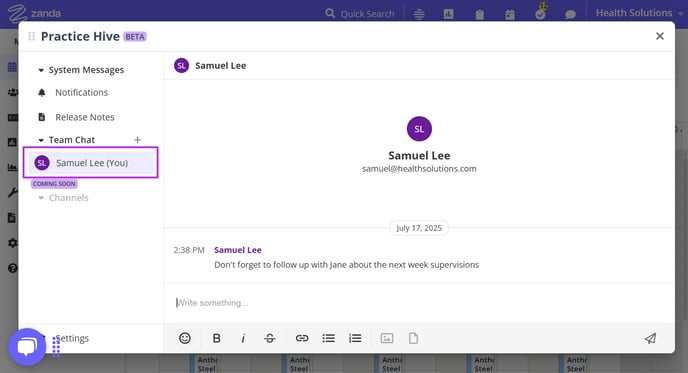
Task: Click the Write something message field
Action: [419, 303]
